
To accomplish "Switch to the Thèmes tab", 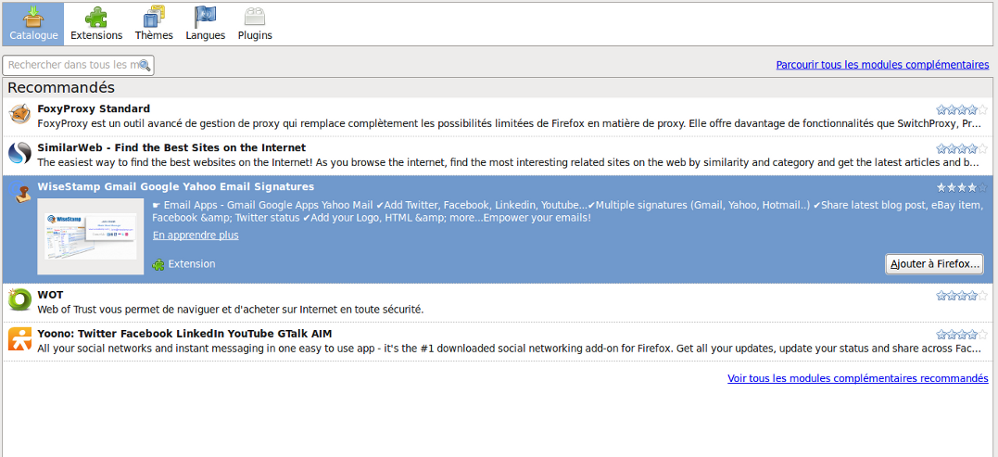I will click(154, 24).
